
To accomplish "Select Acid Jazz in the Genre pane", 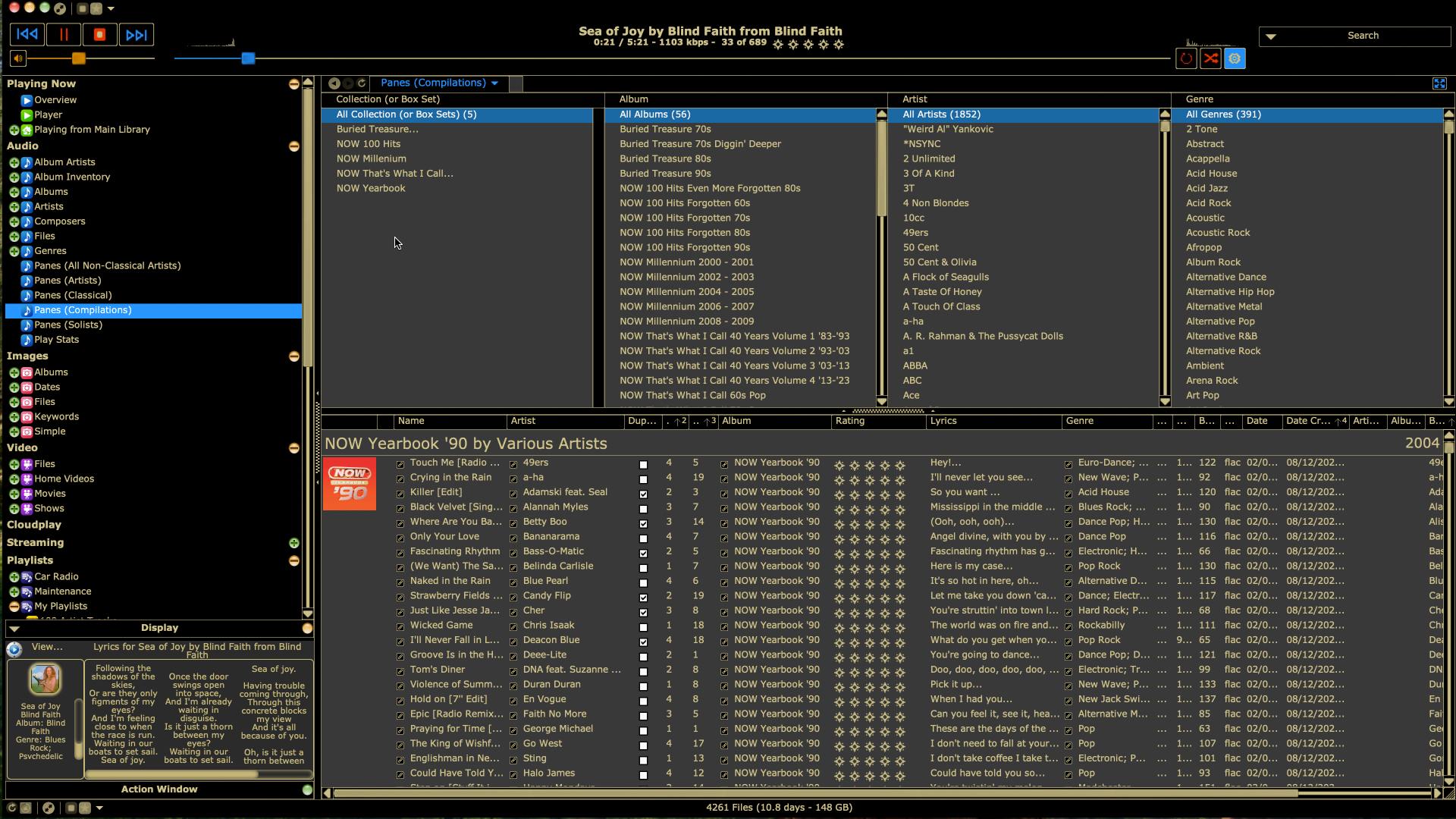I will click(1207, 188).
